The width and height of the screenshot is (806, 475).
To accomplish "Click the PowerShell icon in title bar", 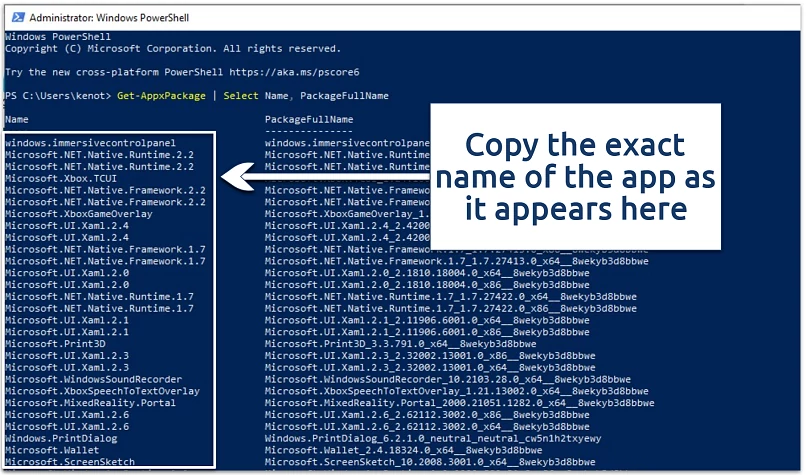I will [x=18, y=17].
